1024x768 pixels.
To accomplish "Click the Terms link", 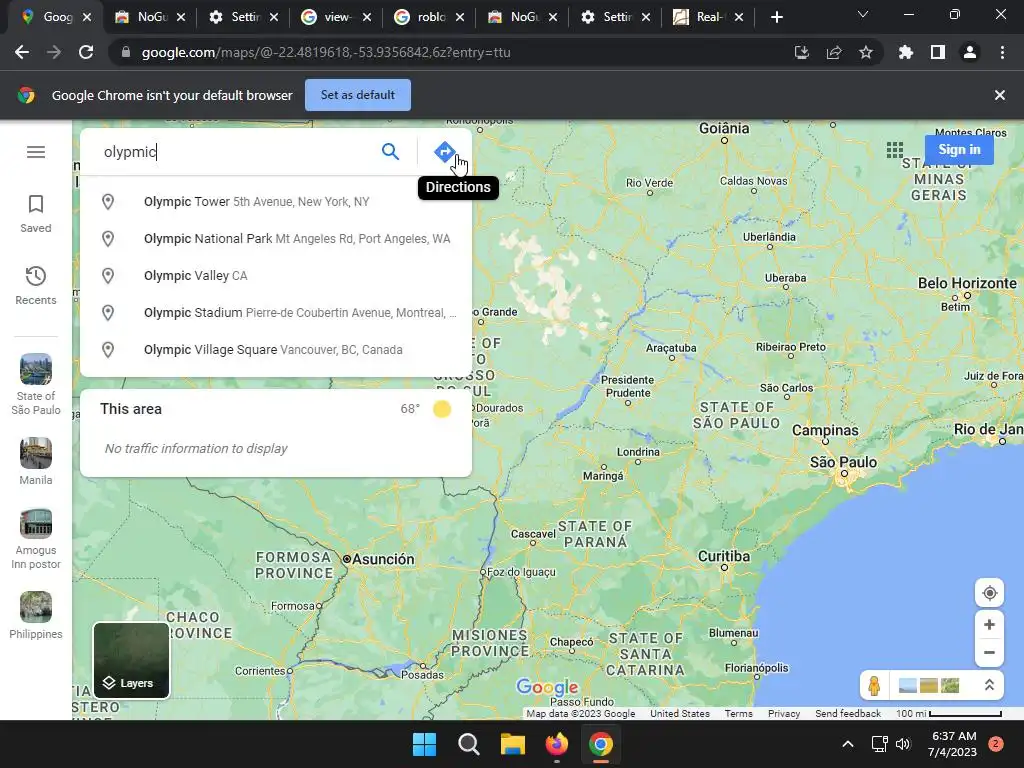I will (x=738, y=713).
